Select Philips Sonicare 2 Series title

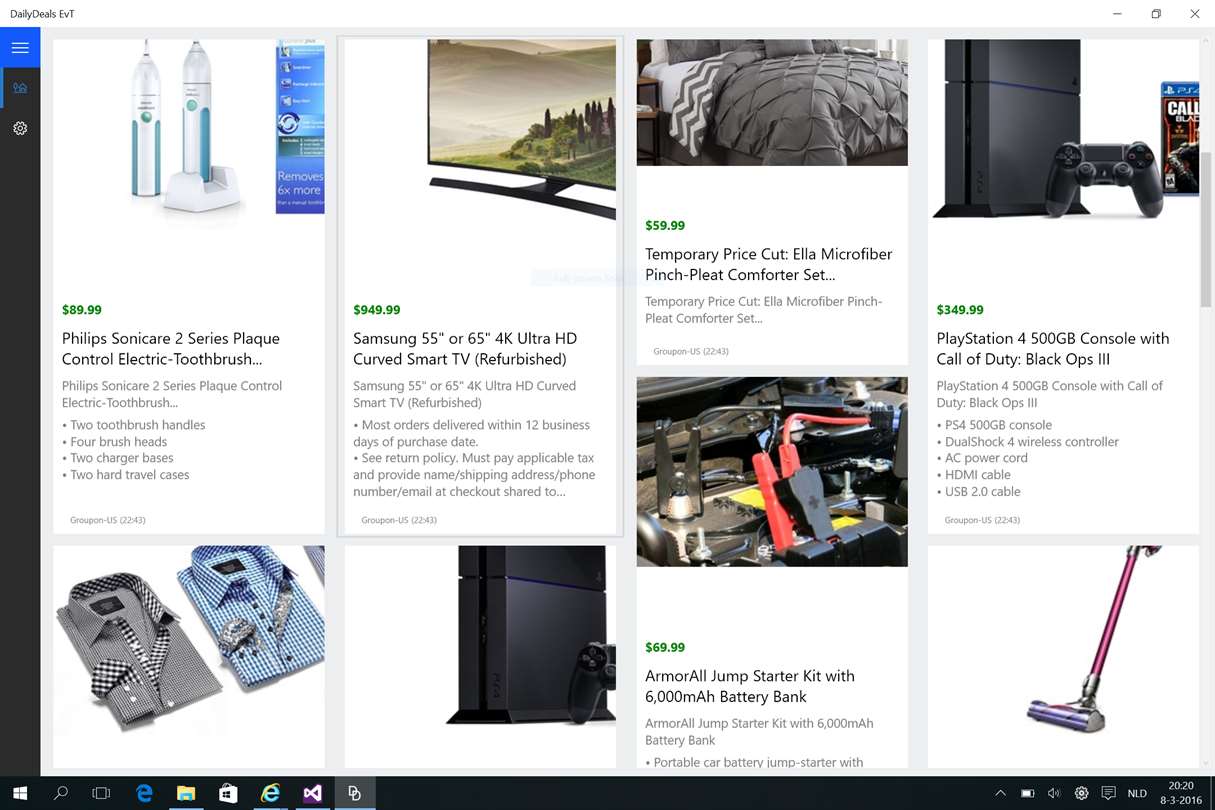[x=171, y=349]
